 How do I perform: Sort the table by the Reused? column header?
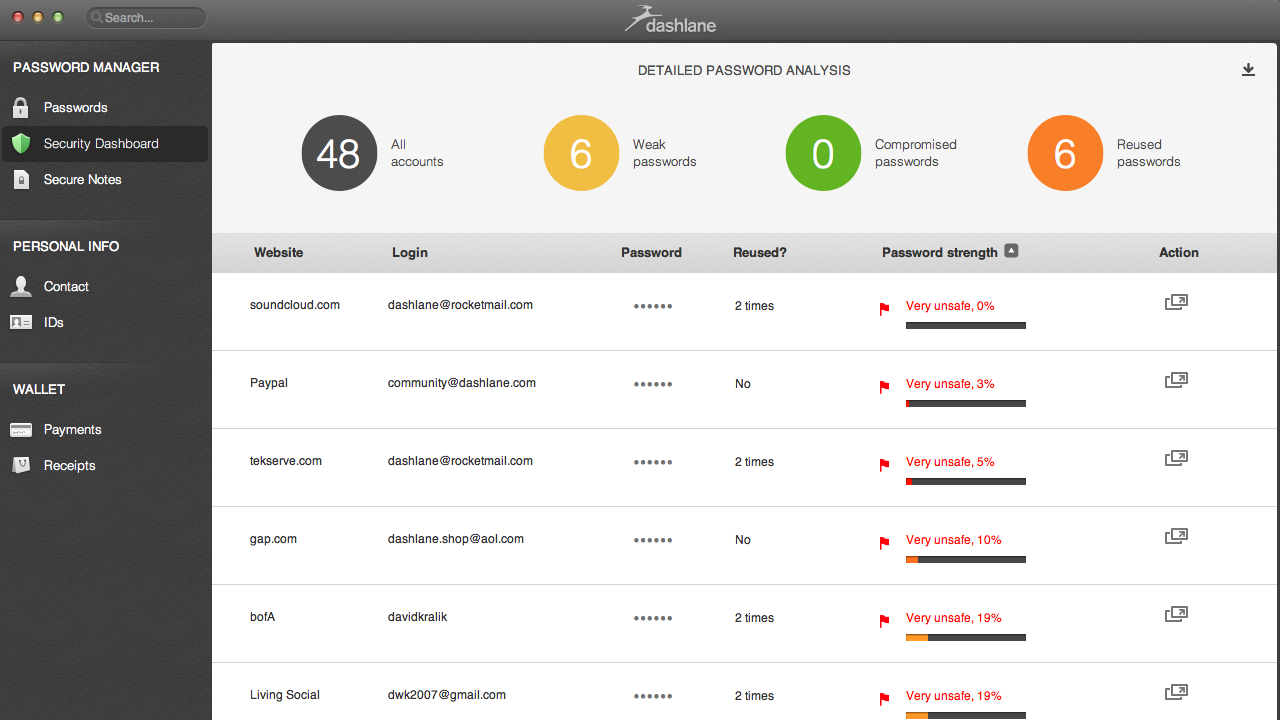pyautogui.click(x=759, y=253)
